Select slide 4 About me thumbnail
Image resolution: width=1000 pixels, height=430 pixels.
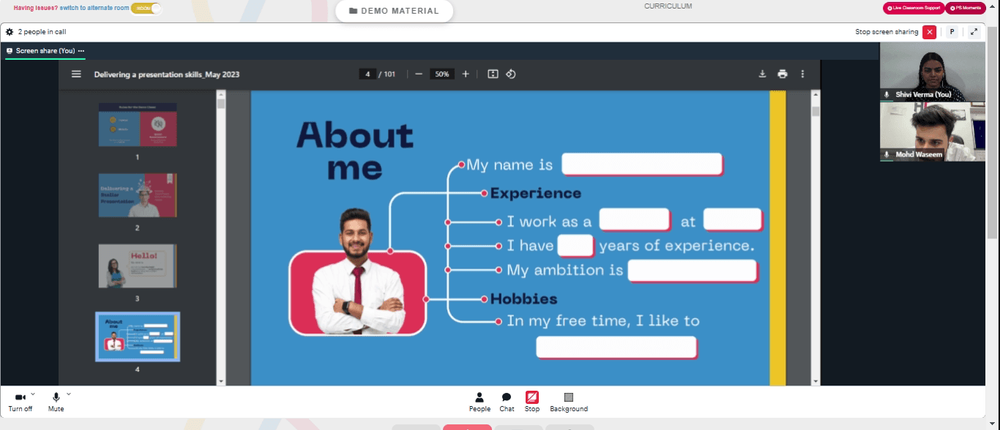pos(138,337)
